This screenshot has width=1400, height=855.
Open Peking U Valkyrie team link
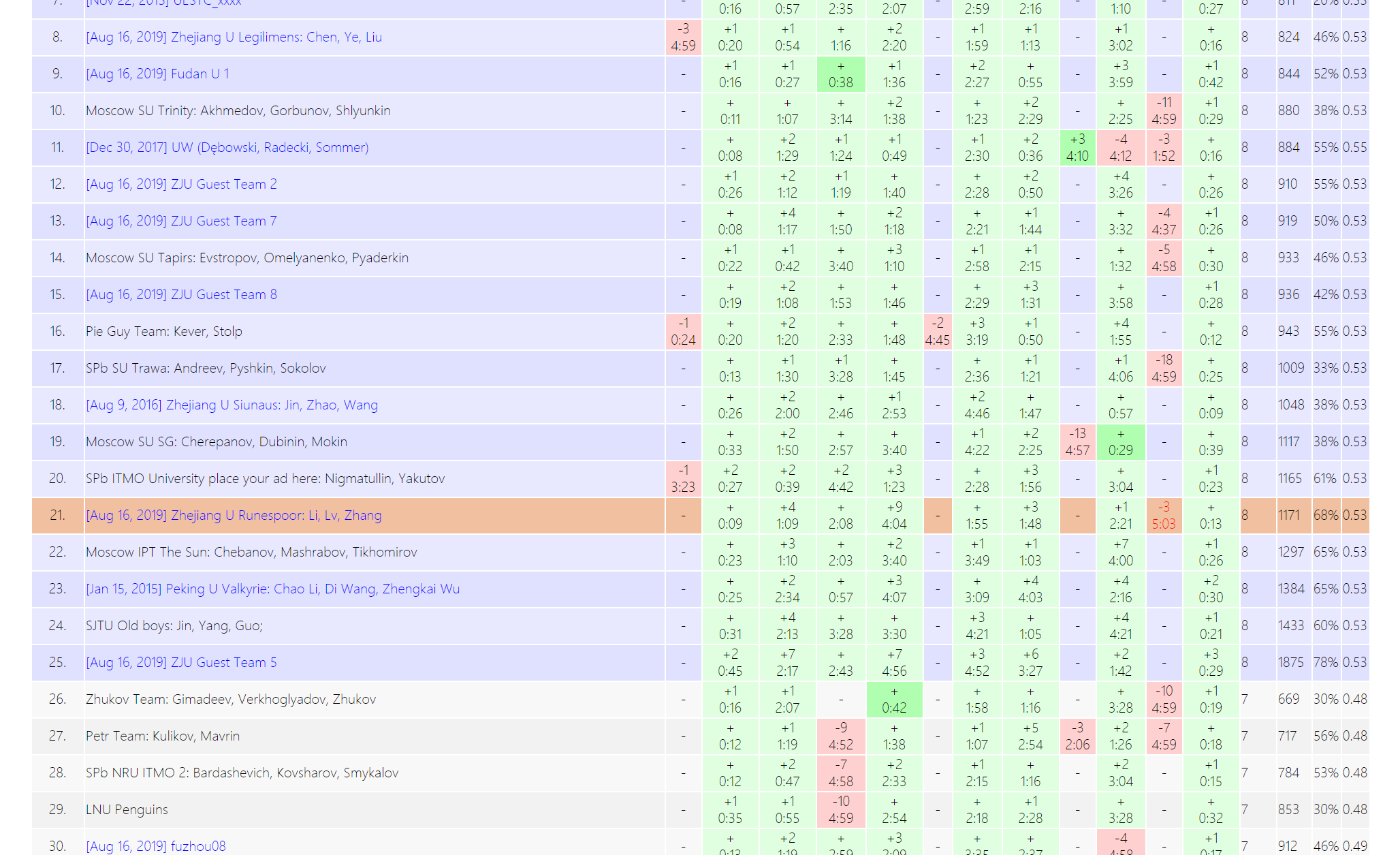coord(272,589)
